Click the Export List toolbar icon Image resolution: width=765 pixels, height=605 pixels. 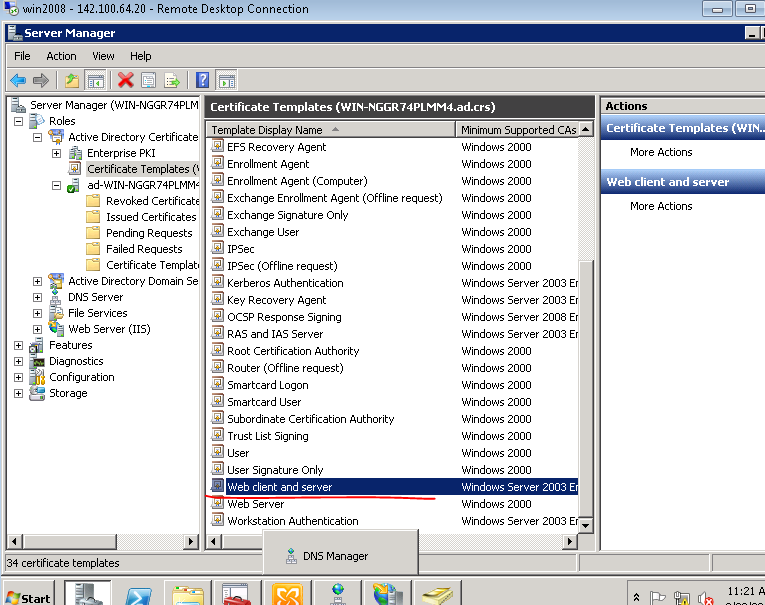(x=172, y=80)
